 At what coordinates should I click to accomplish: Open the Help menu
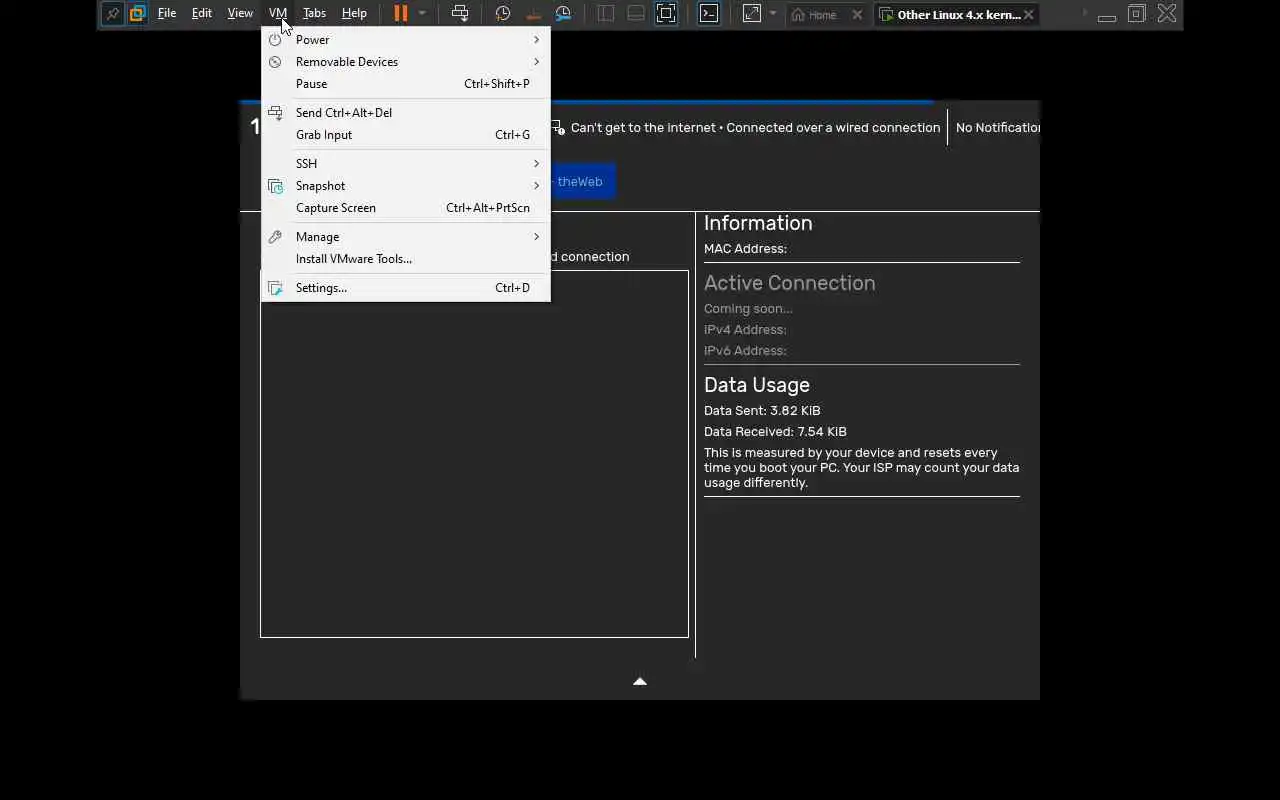click(354, 13)
